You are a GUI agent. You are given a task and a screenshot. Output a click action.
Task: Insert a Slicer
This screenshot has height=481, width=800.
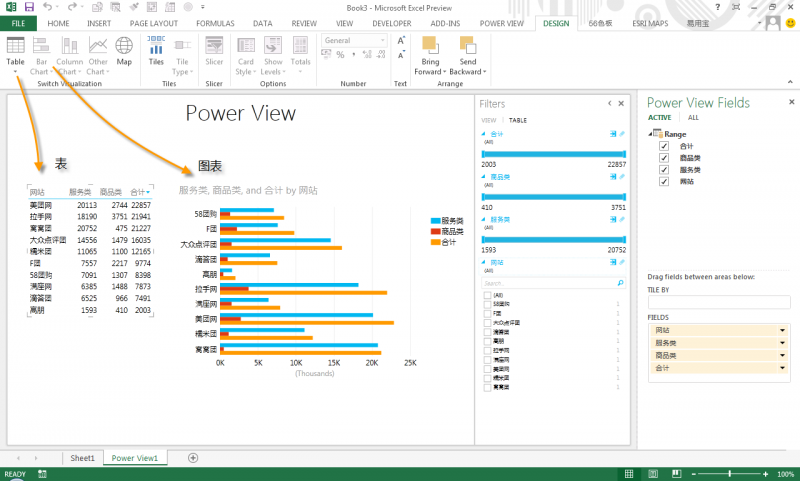(214, 51)
